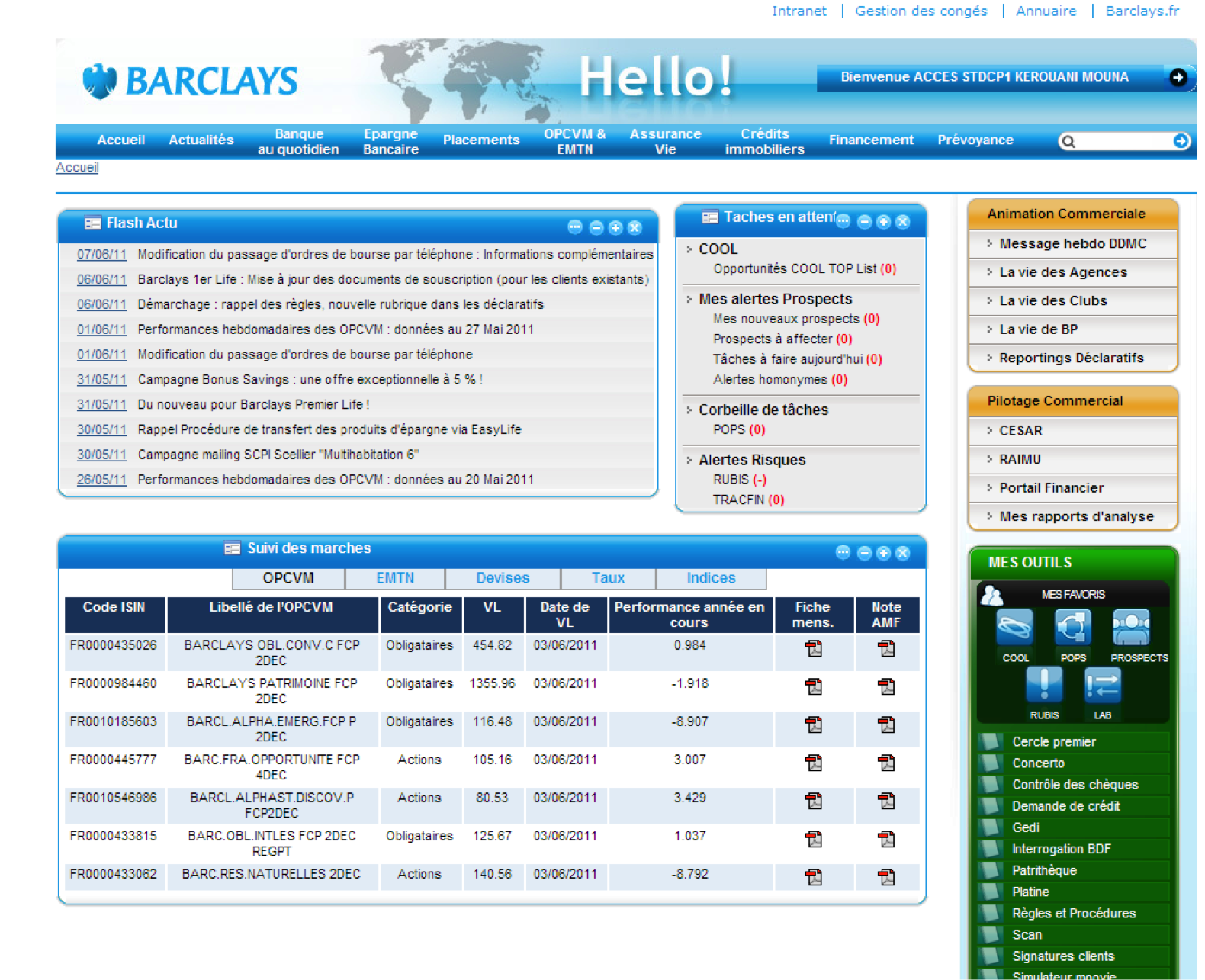Open the Banque au quotidien menu

coord(298,142)
